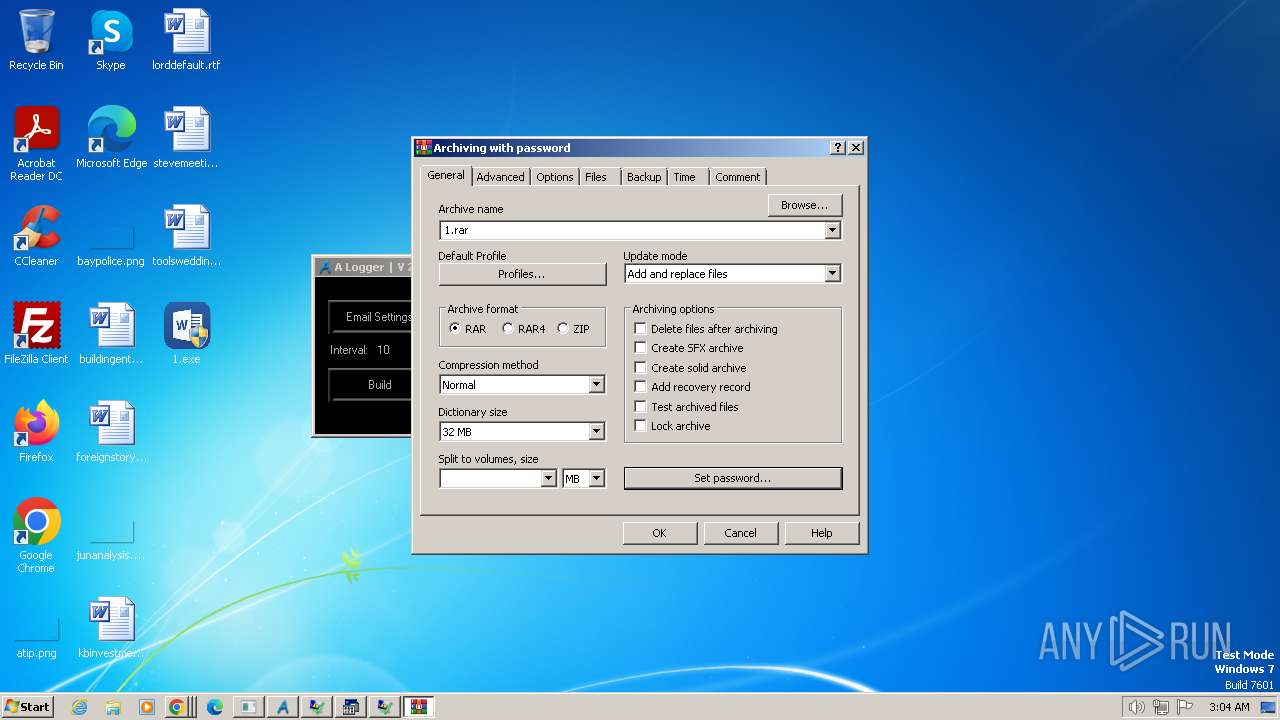Switch to the Options tab

click(x=554, y=177)
